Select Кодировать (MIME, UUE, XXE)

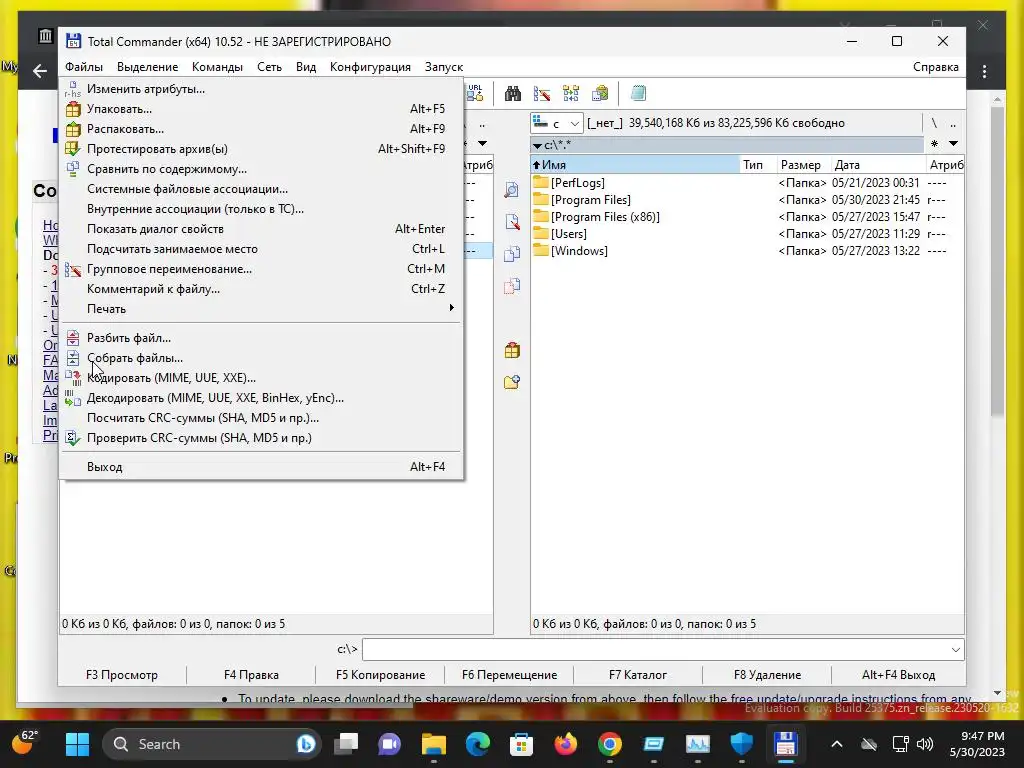point(261,378)
